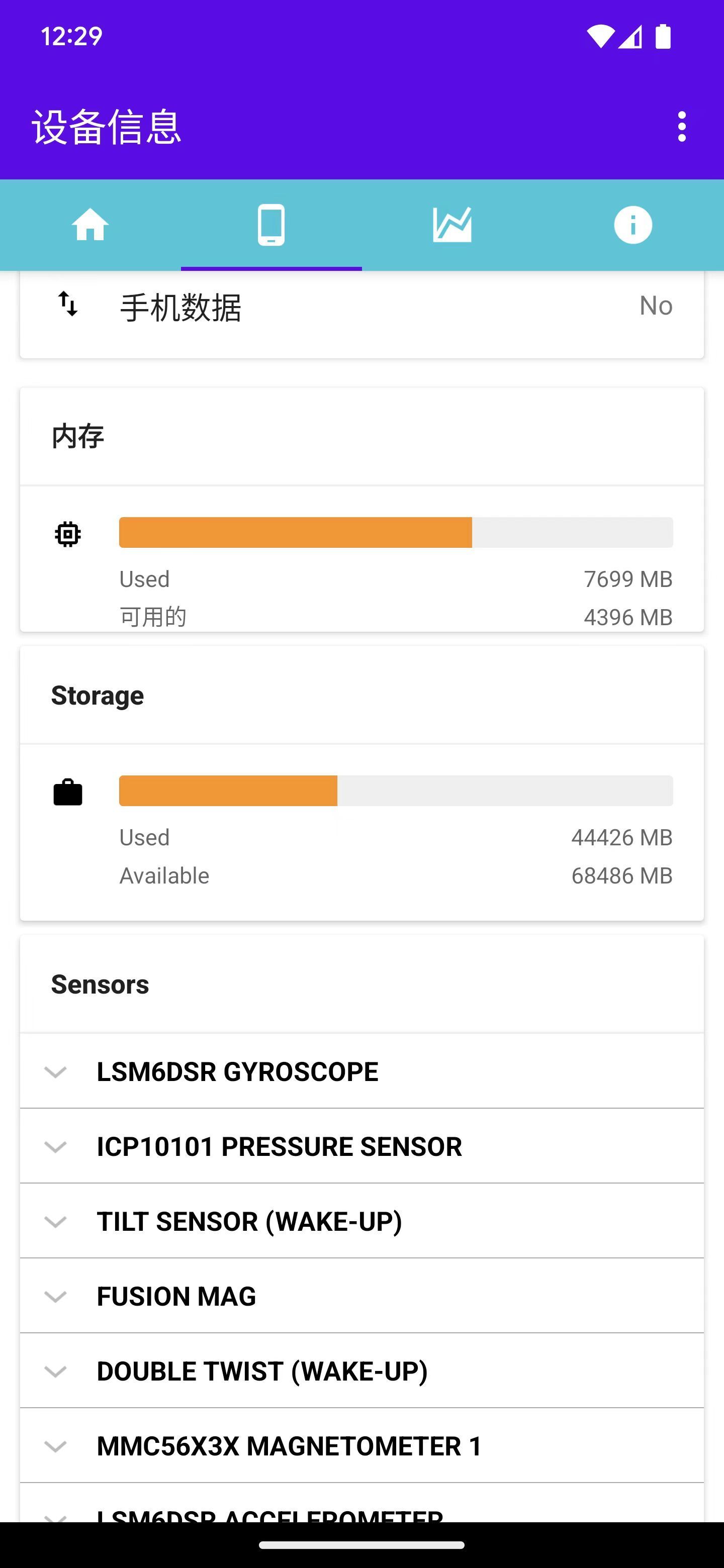Screen dimensions: 724x1568
Task: Expand Tilt Sensor (Wake-Up) entry
Action: [56, 1222]
